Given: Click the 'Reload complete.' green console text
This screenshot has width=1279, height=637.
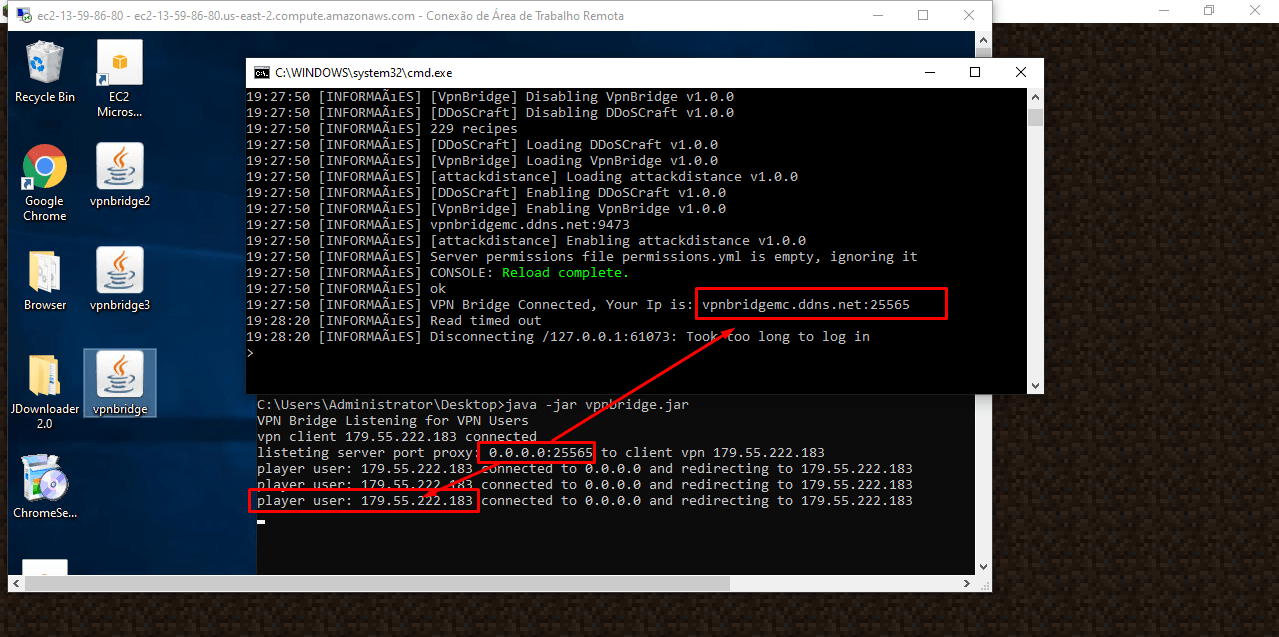Looking at the screenshot, I should coord(566,273).
